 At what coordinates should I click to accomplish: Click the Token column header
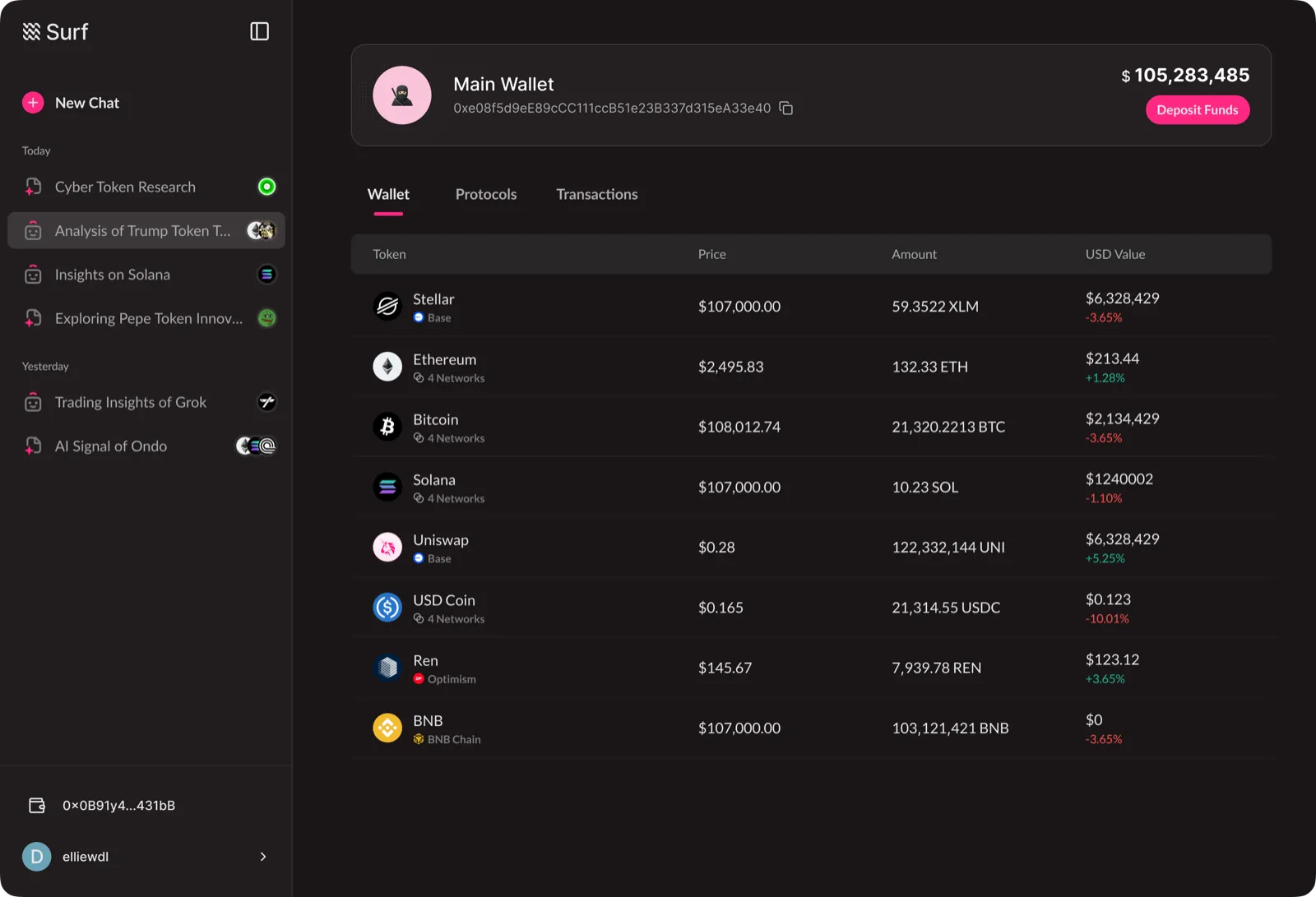[x=389, y=254]
